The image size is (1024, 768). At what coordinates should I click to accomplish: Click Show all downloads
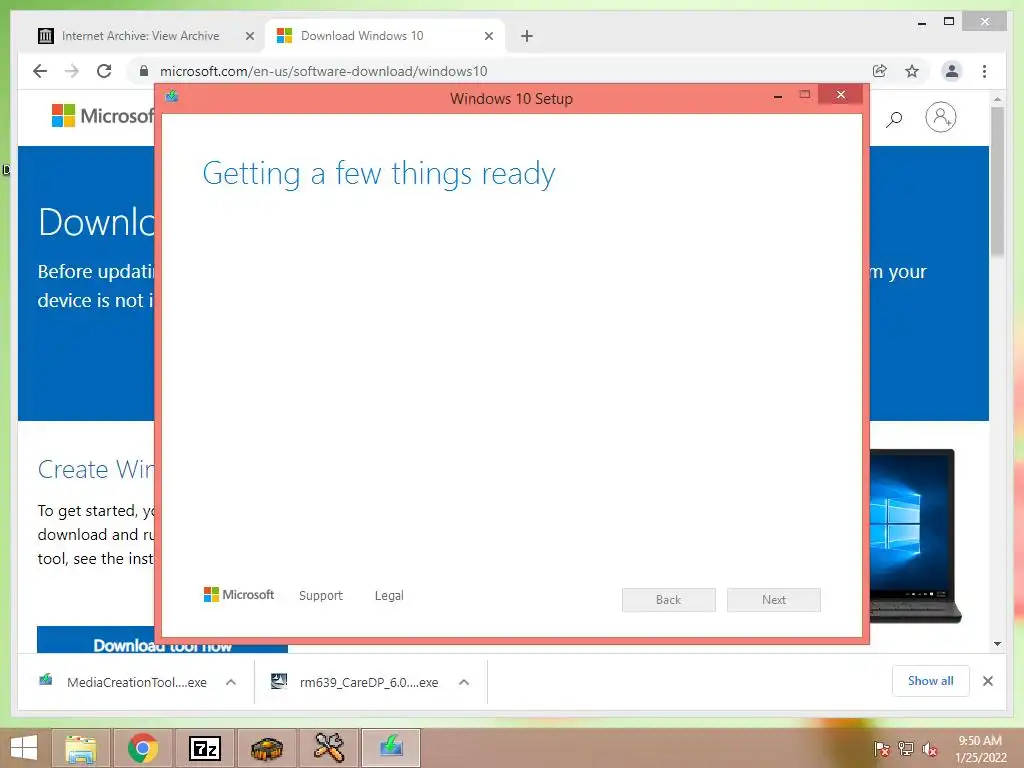[931, 681]
